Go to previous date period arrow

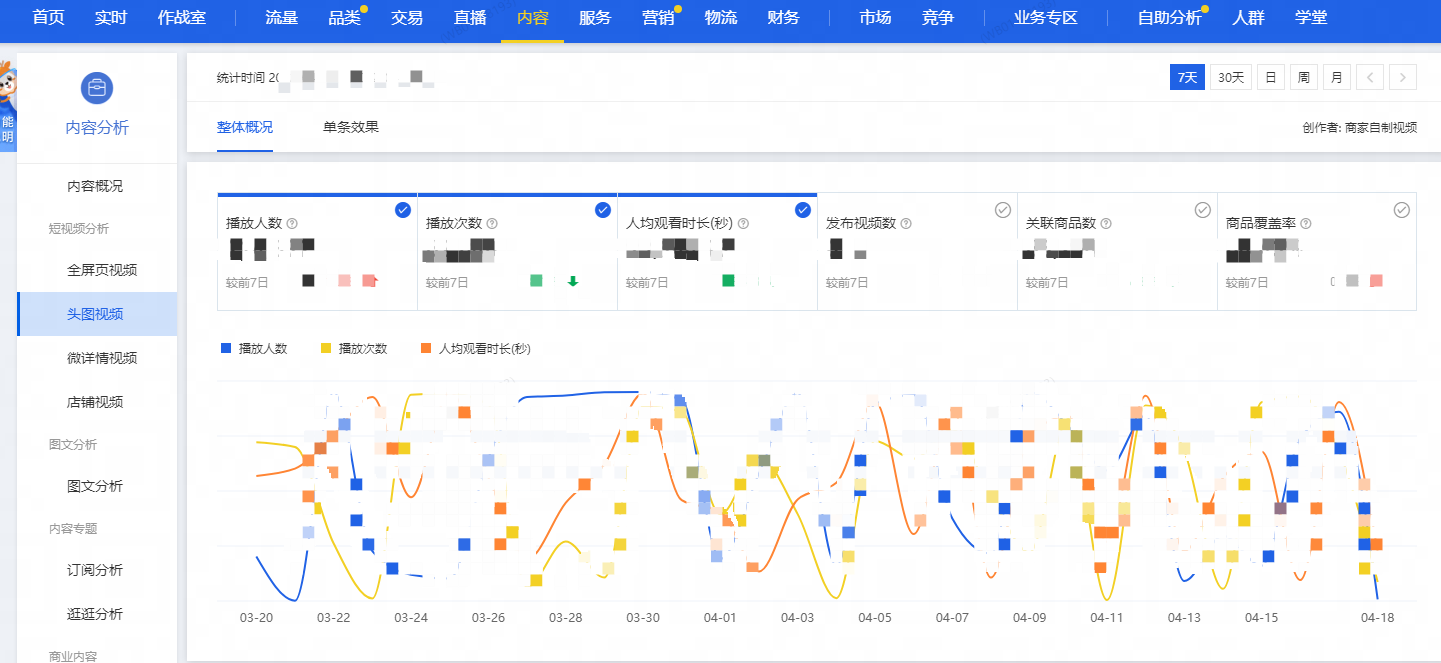[x=1371, y=77]
